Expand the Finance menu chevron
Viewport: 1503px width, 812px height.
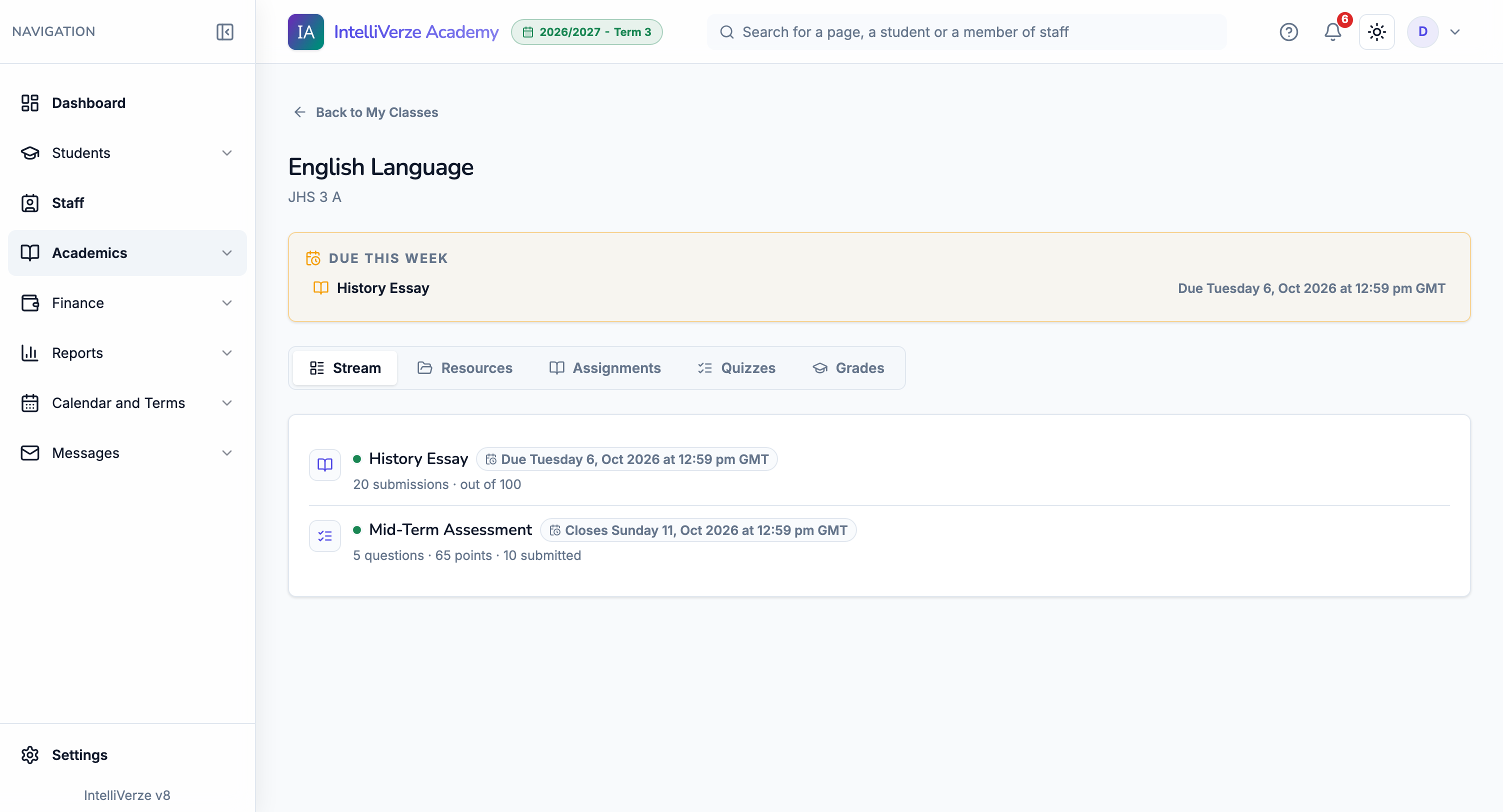point(227,303)
